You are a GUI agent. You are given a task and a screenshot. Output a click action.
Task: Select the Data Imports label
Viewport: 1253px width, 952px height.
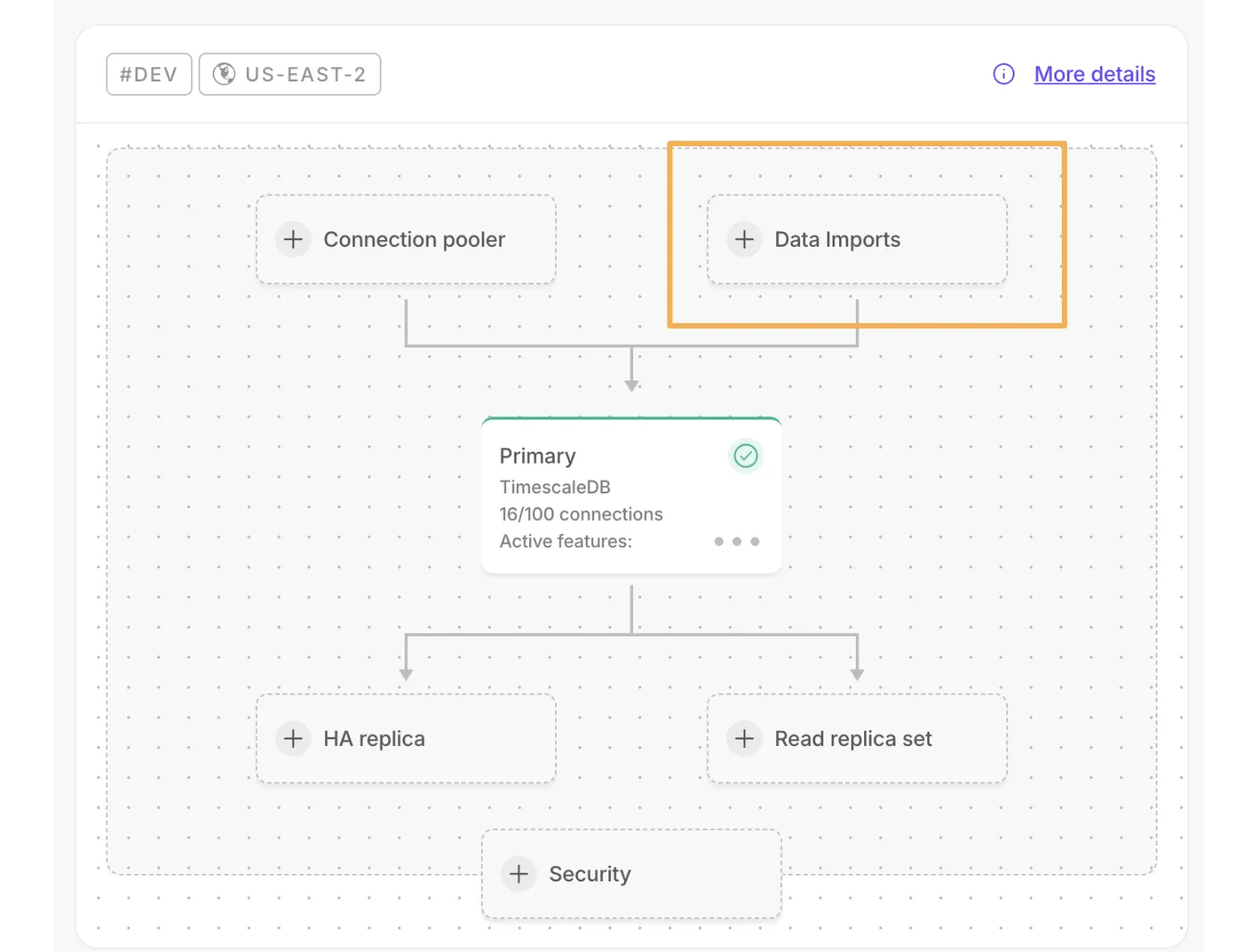tap(838, 239)
